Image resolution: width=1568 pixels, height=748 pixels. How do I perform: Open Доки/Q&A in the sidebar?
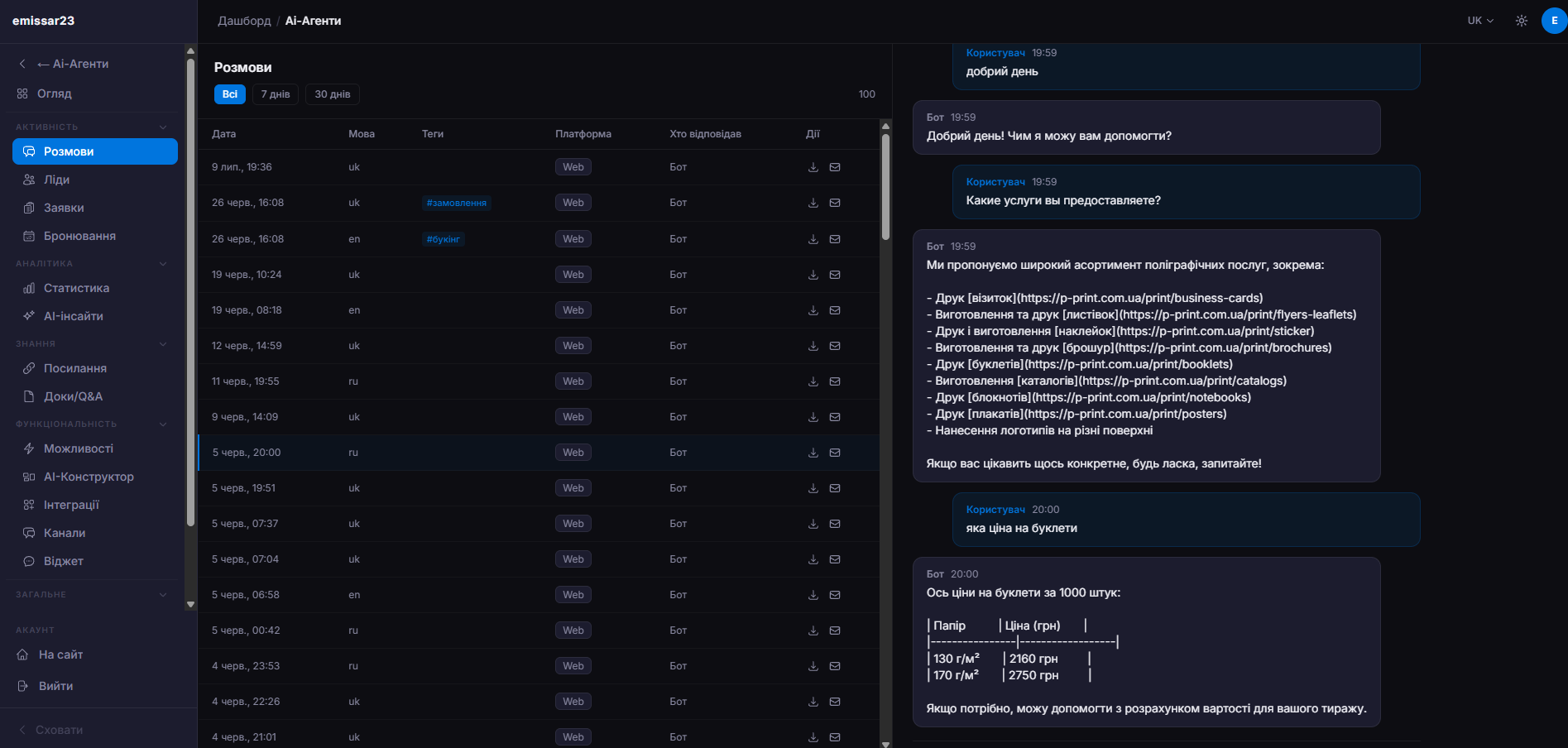pyautogui.click(x=95, y=396)
